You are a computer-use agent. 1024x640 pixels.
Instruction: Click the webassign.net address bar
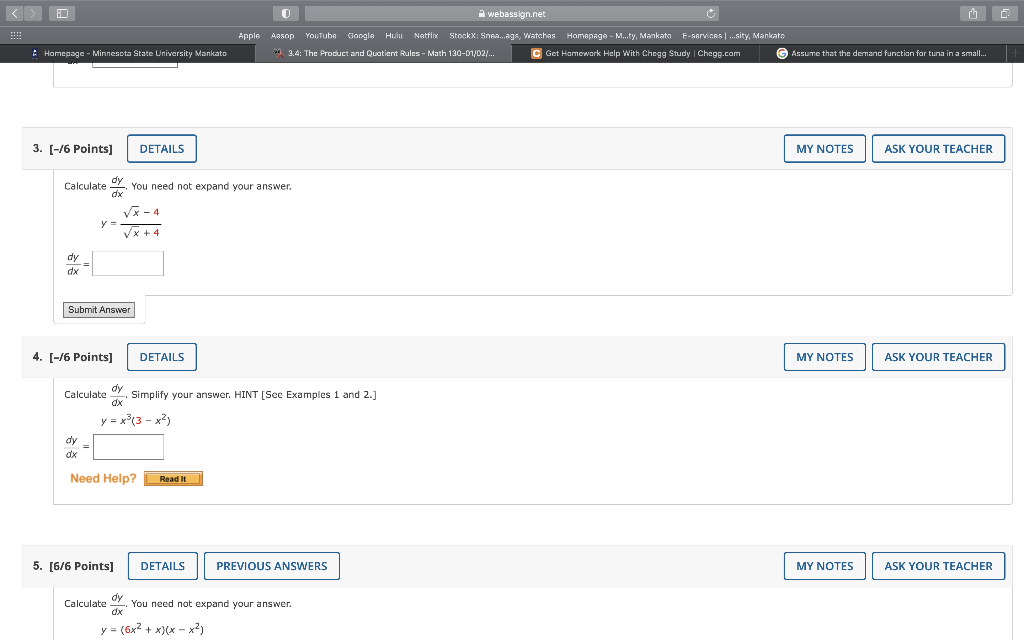(x=510, y=14)
